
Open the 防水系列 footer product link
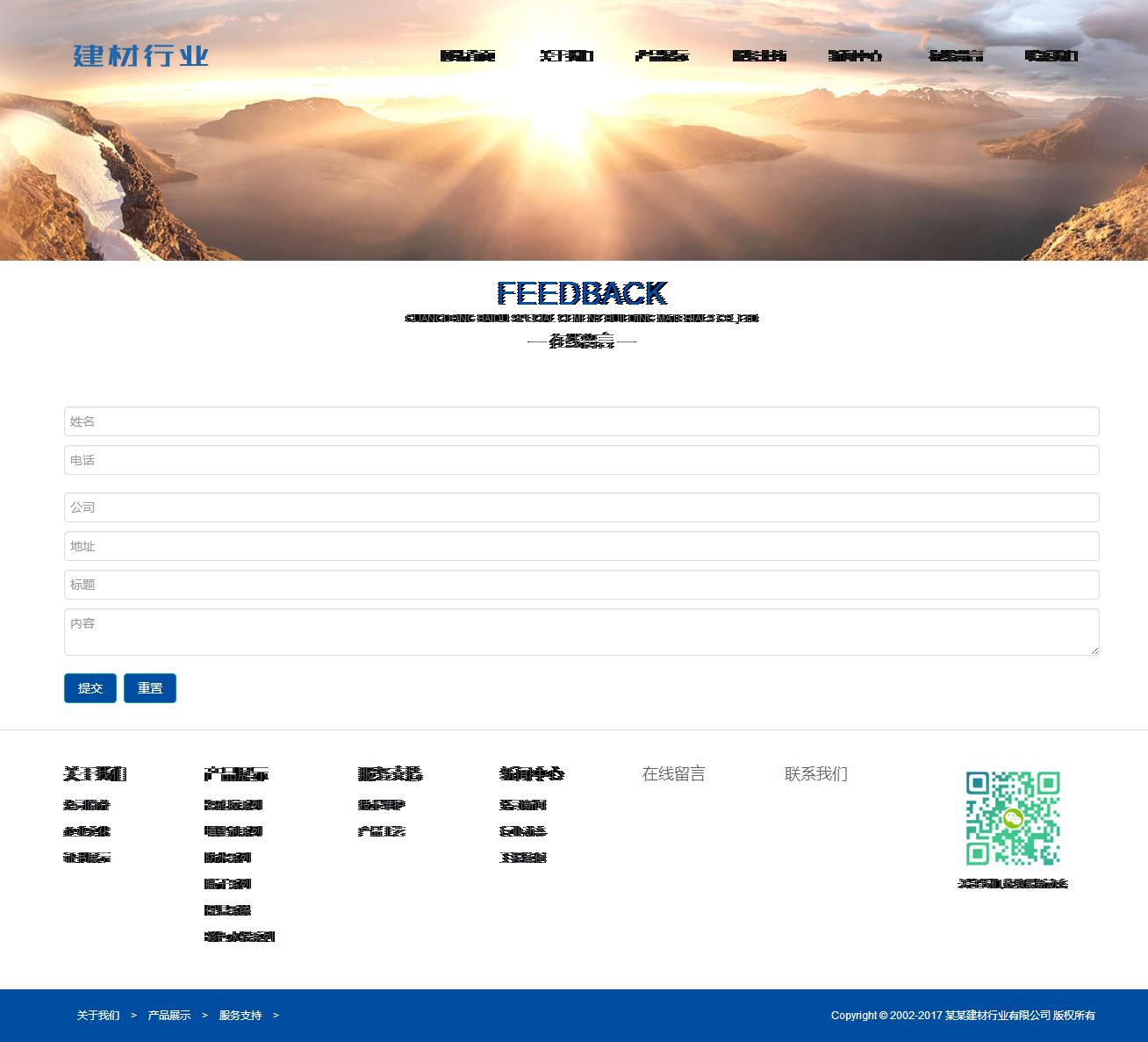pos(227,858)
